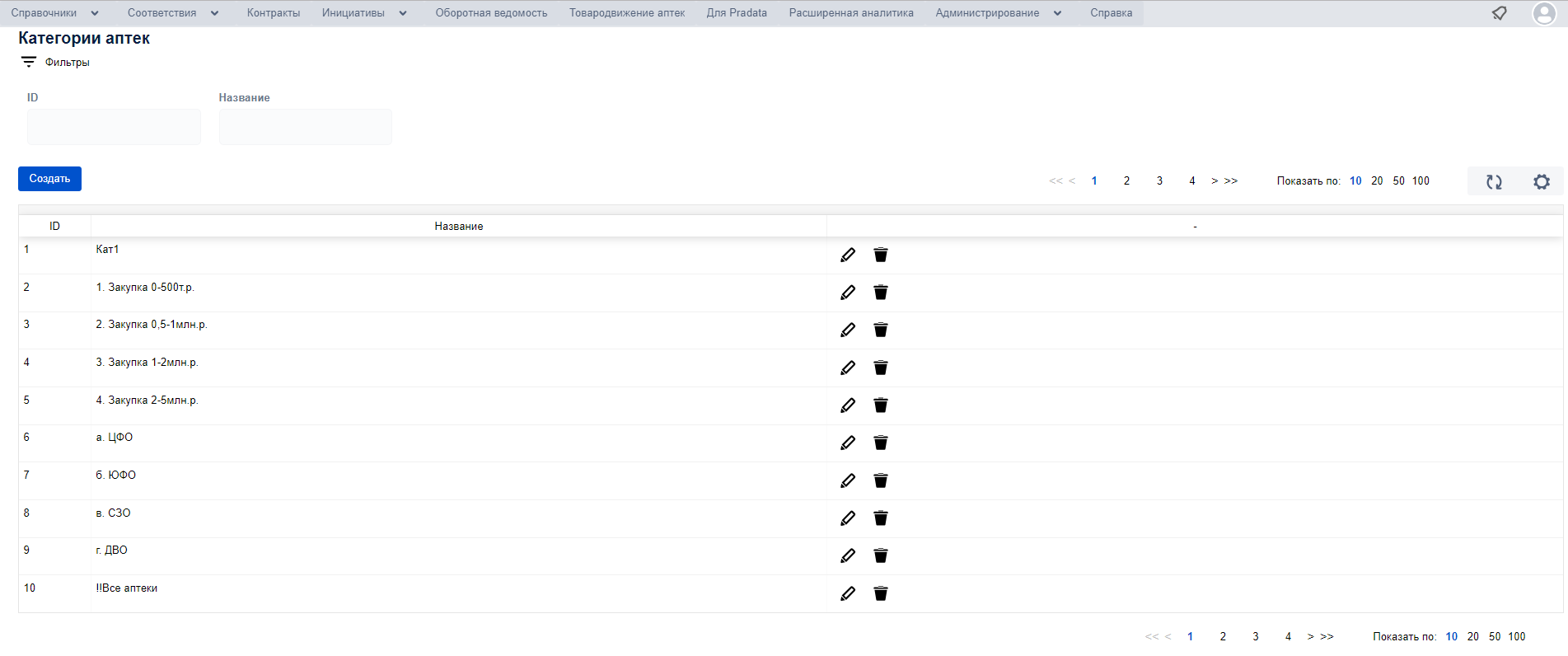The height and width of the screenshot is (656, 1568).
Task: Click the Создать button
Action: click(49, 179)
